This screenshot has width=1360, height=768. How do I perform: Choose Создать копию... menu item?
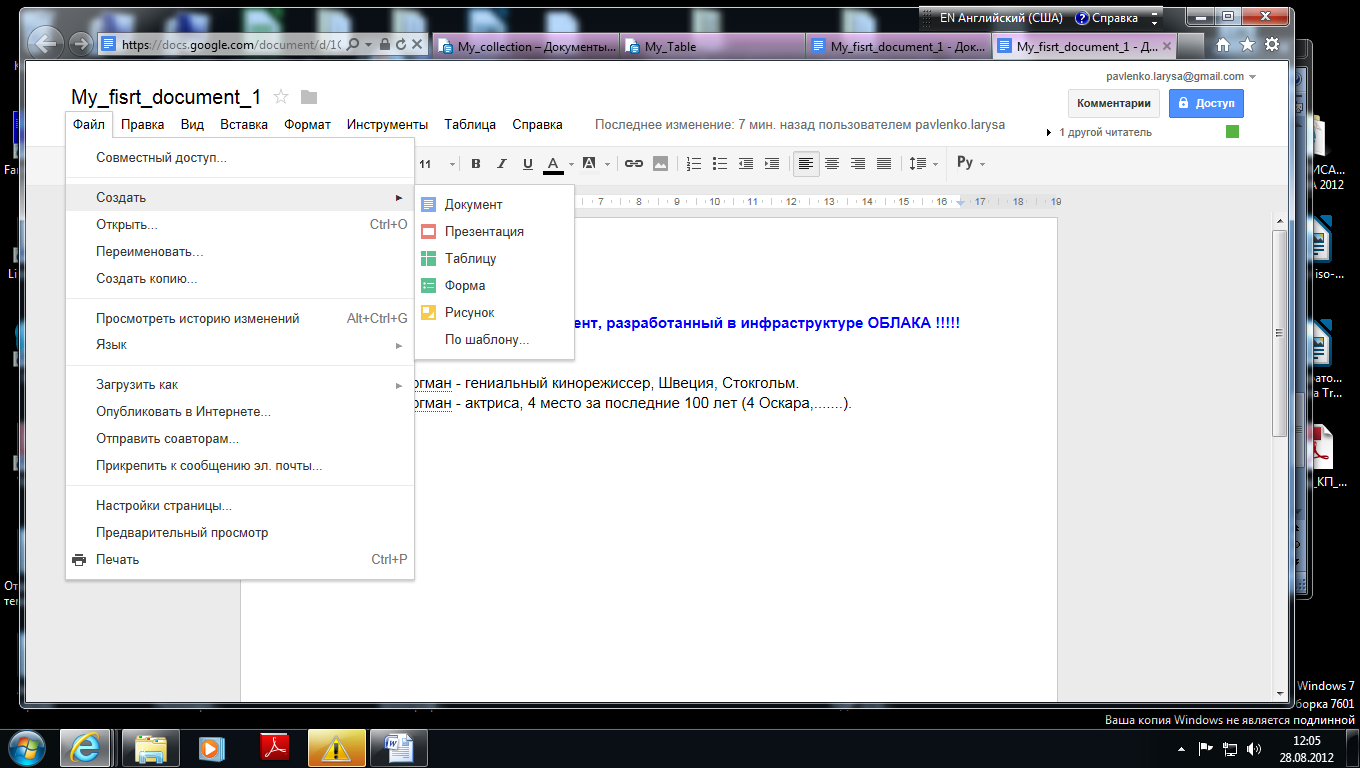click(x=240, y=279)
